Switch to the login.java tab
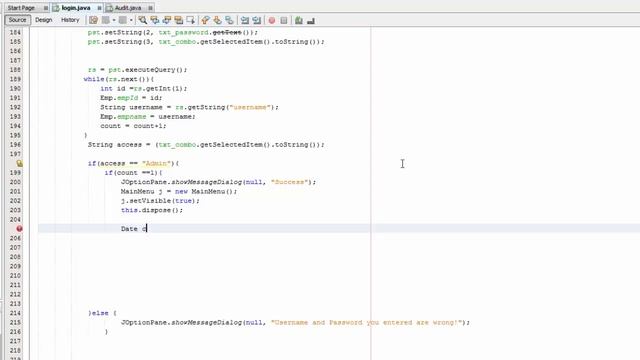This screenshot has height=360, width=640. (76, 8)
